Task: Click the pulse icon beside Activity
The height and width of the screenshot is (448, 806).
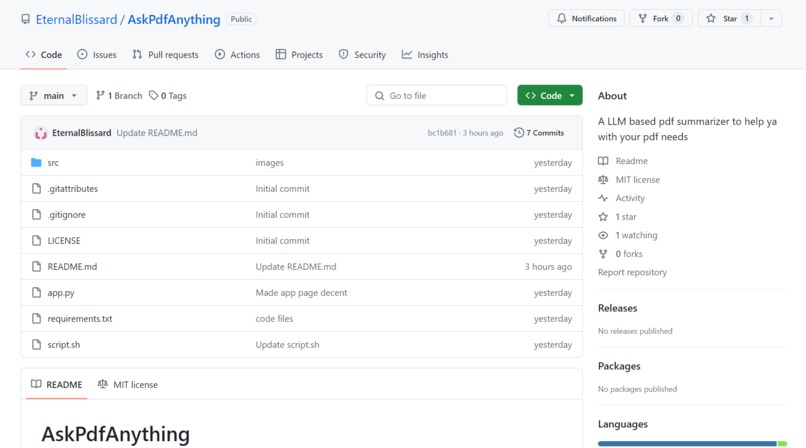Action: [x=603, y=198]
